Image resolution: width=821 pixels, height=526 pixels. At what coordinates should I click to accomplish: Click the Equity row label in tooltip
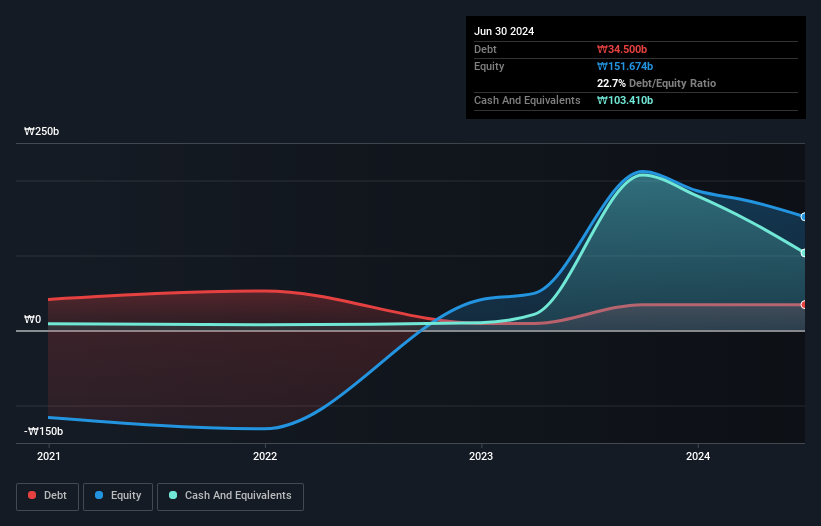coord(489,66)
